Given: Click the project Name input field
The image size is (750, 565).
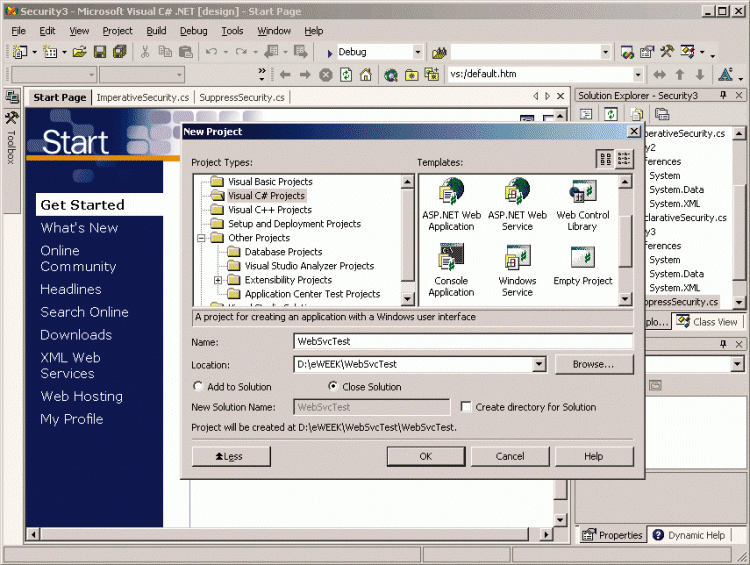Looking at the screenshot, I should [x=463, y=341].
